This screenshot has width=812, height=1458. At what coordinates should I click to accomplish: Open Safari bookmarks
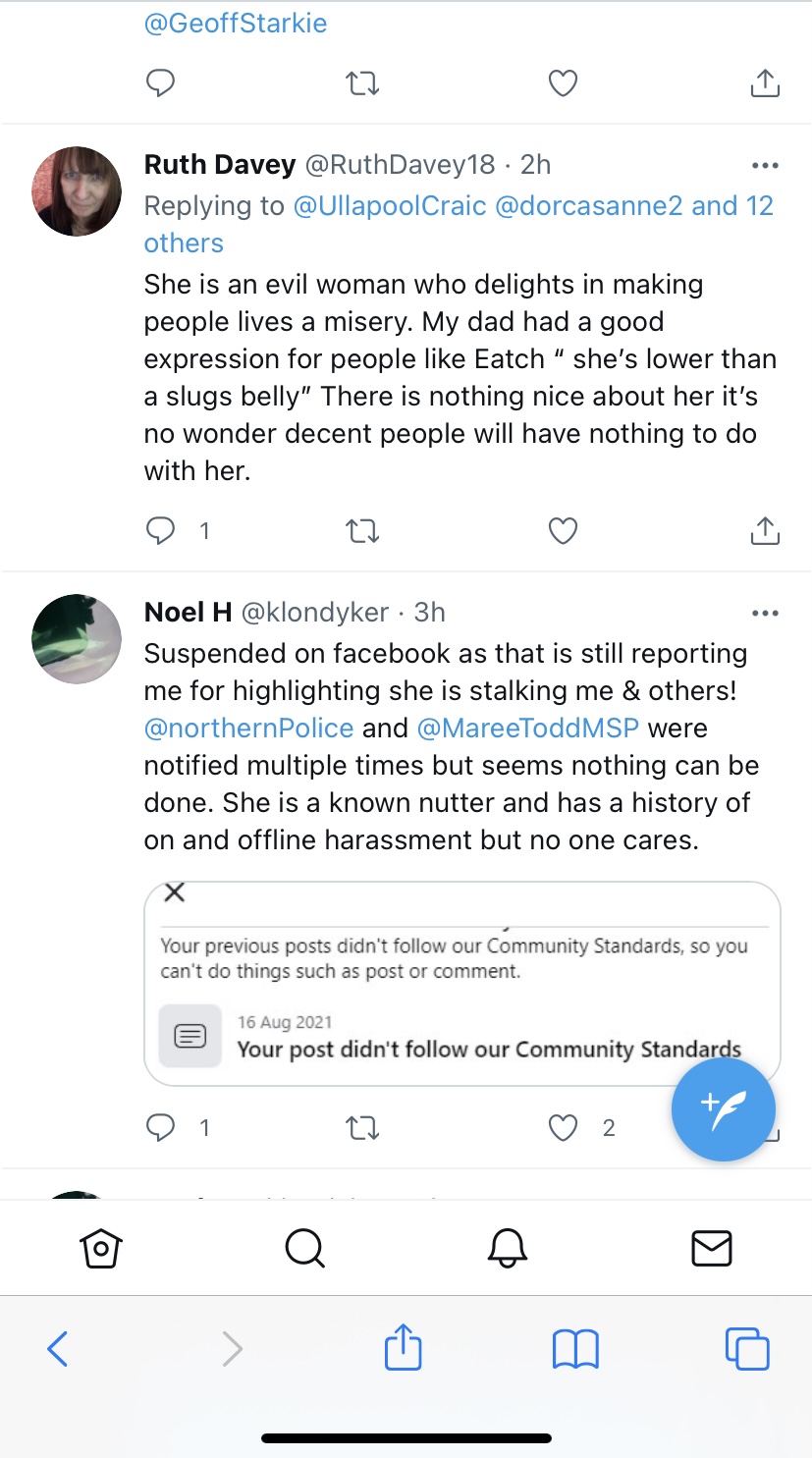pos(575,1349)
